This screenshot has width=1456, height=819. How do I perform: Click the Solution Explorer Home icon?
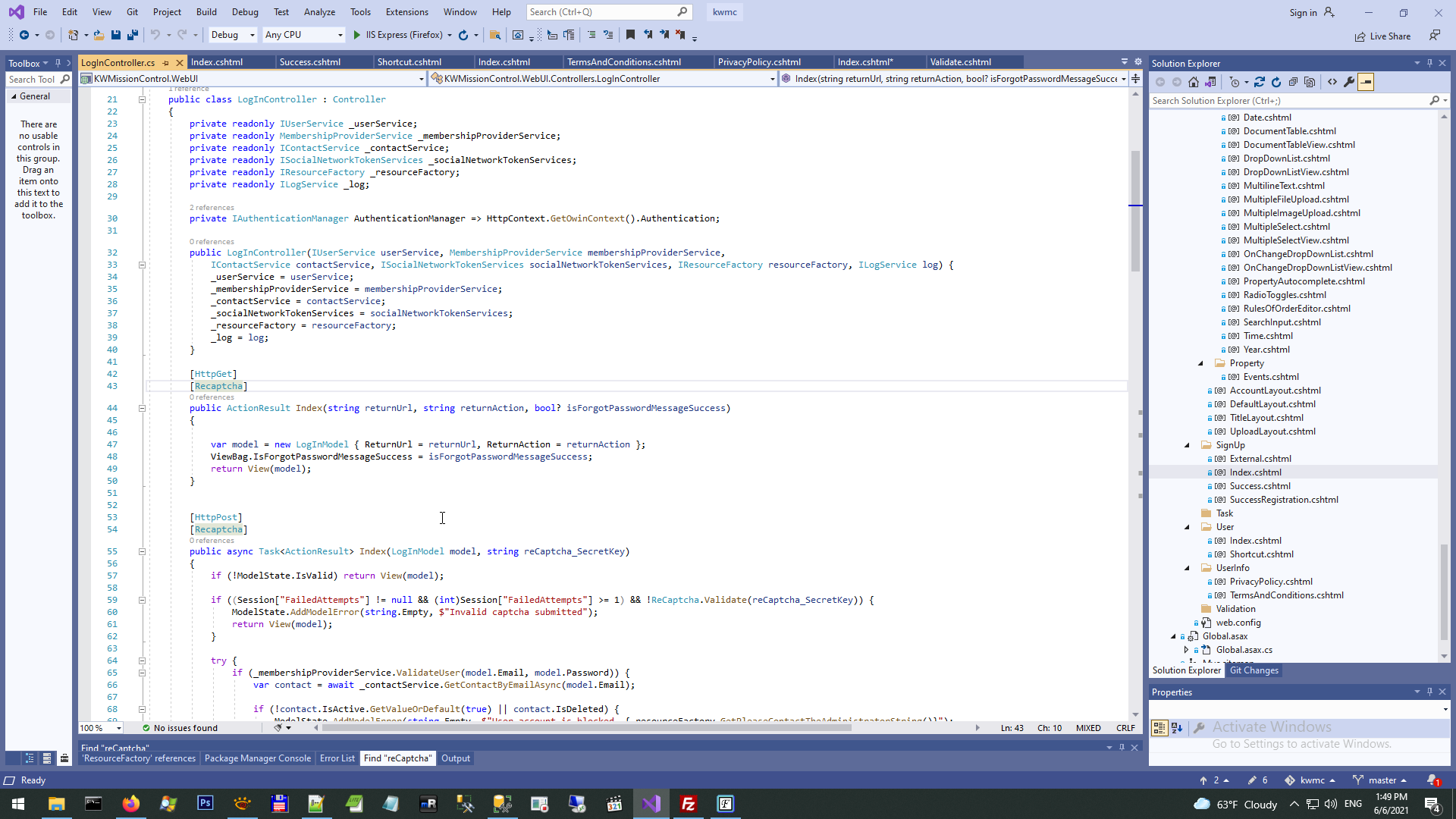point(1194,82)
